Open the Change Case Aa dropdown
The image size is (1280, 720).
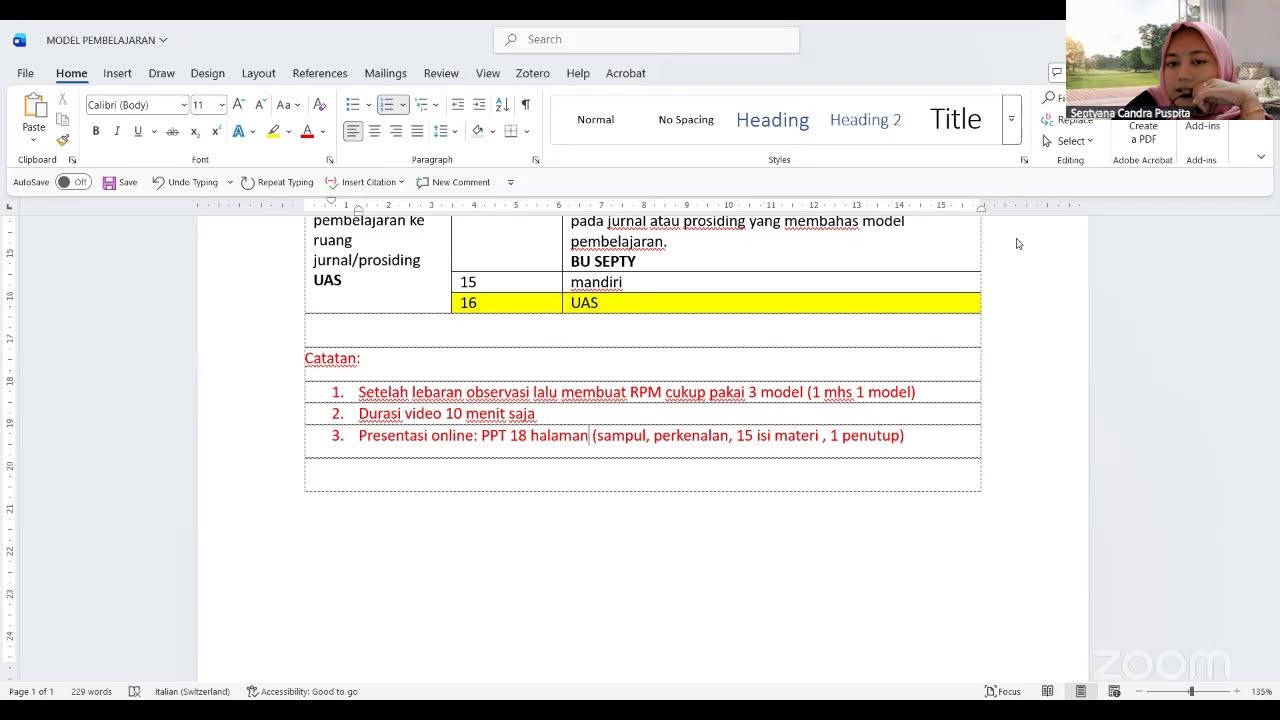pos(288,105)
